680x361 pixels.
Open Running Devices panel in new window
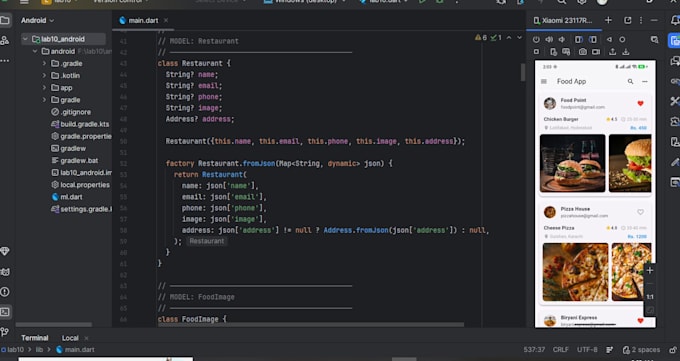coord(628,20)
